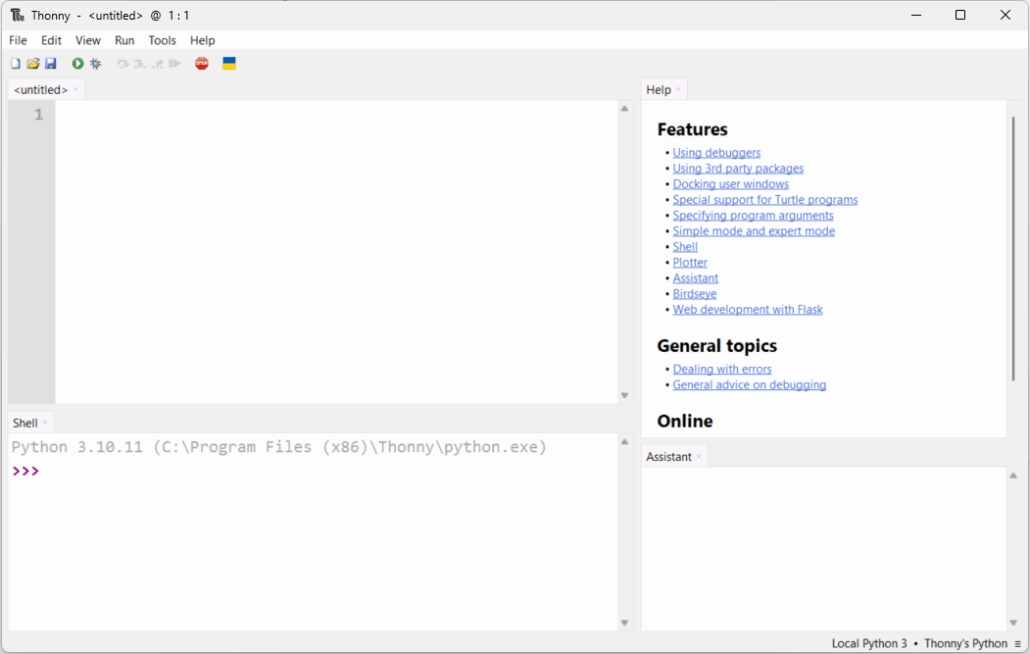1030x654 pixels.
Task: Open General advice on debugging link
Action: pos(750,385)
